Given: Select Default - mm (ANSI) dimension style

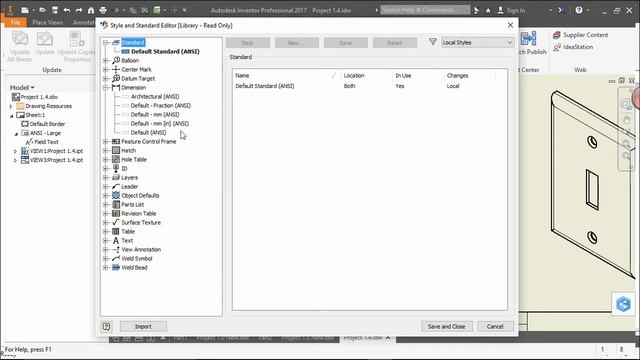Looking at the screenshot, I should coord(155,114).
